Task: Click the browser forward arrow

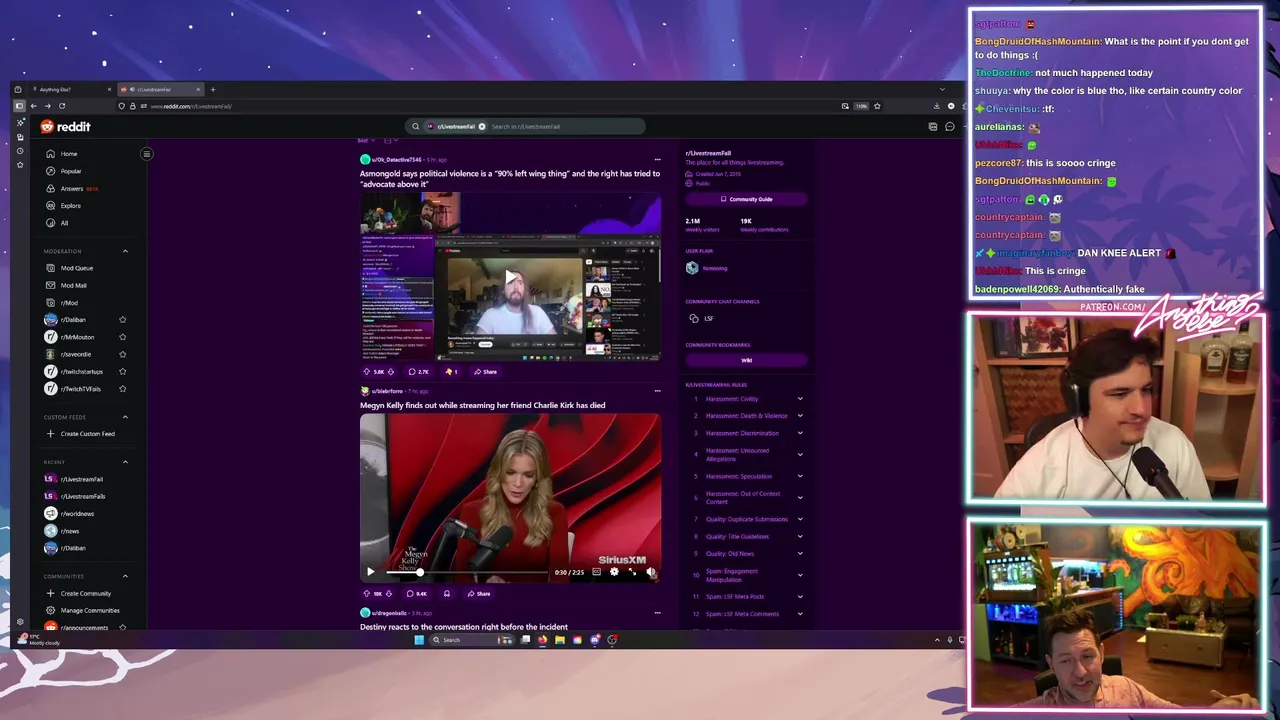Action: pyautogui.click(x=47, y=106)
